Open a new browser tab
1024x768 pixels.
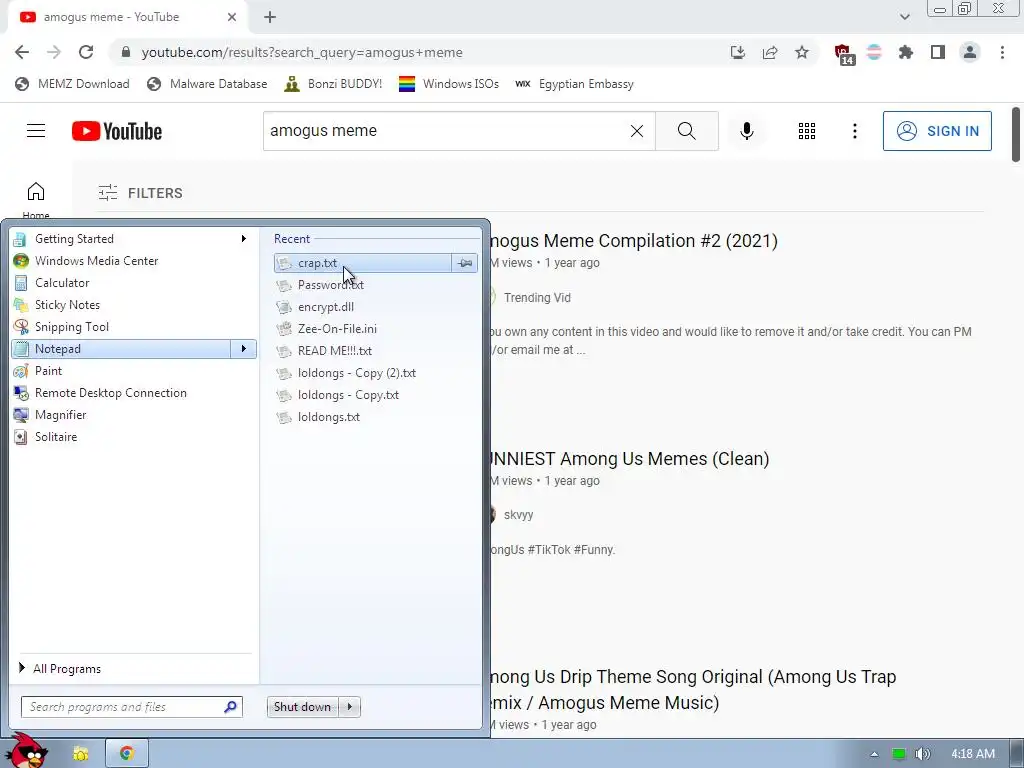270,18
